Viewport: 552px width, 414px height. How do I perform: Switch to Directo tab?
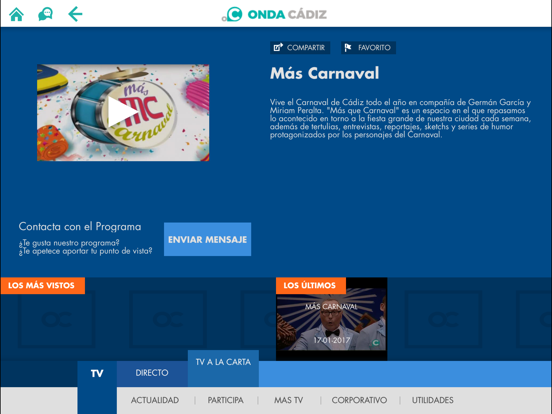152,373
